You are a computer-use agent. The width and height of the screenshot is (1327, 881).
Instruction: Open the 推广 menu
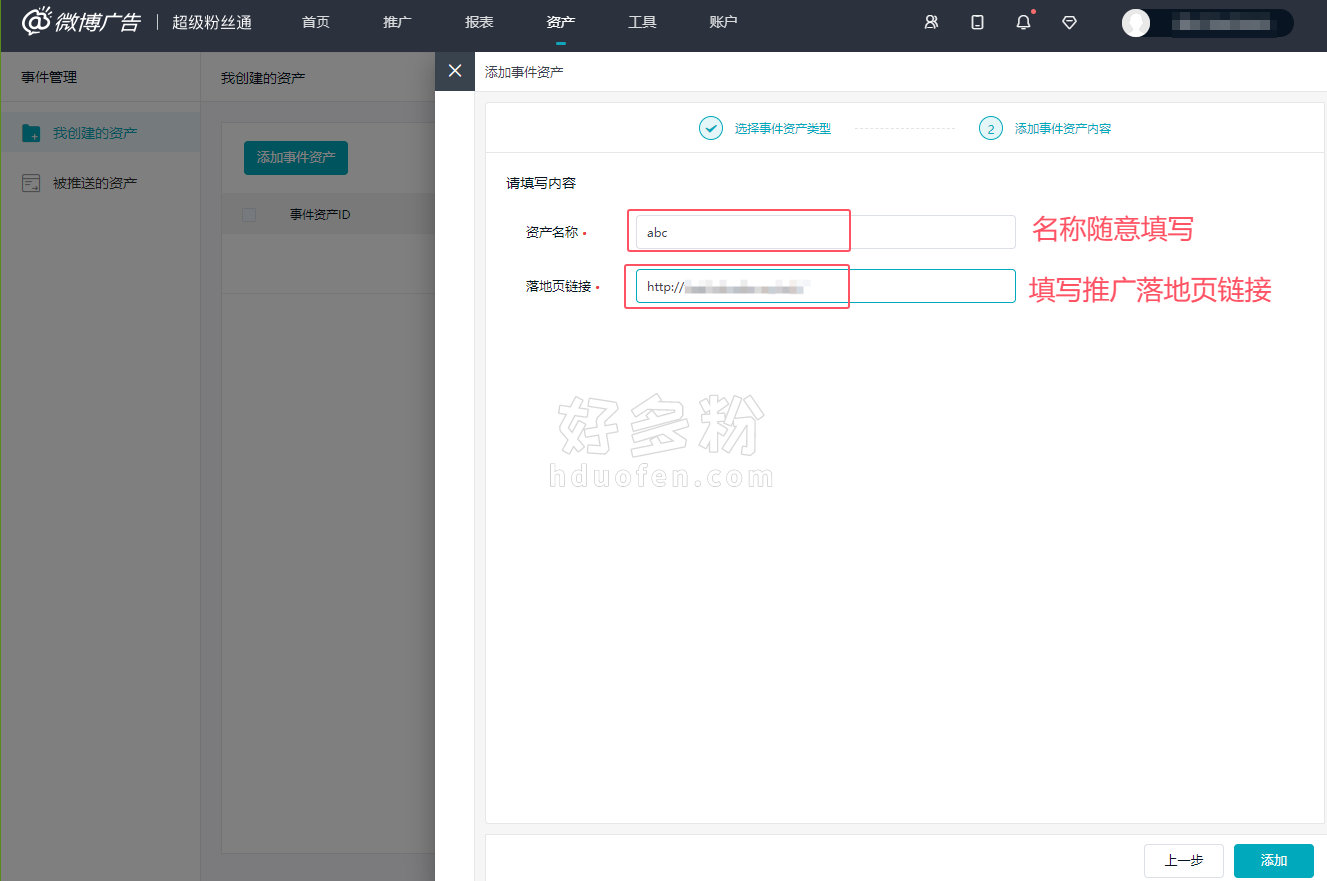tap(397, 22)
